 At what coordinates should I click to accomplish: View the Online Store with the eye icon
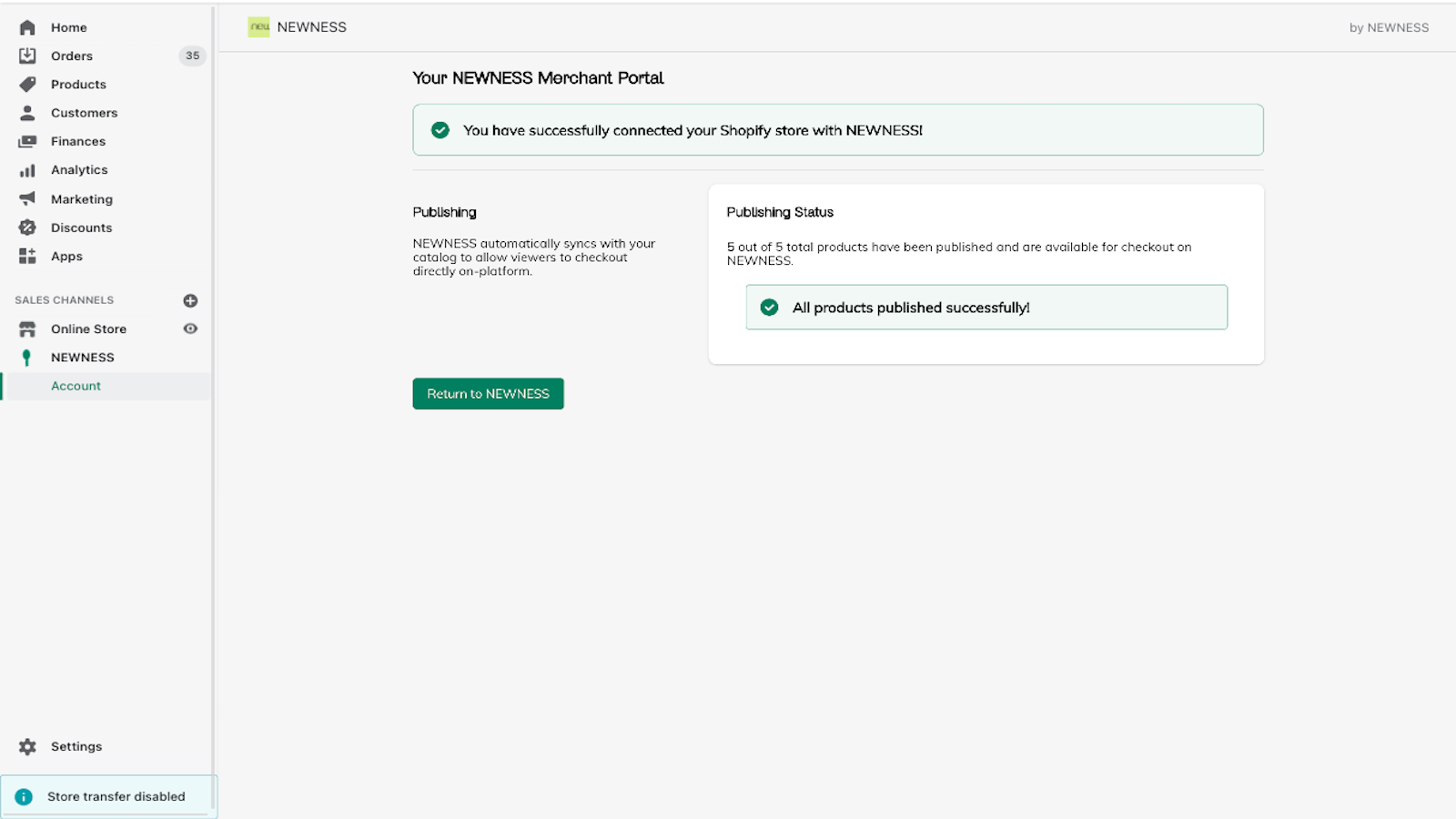190,329
